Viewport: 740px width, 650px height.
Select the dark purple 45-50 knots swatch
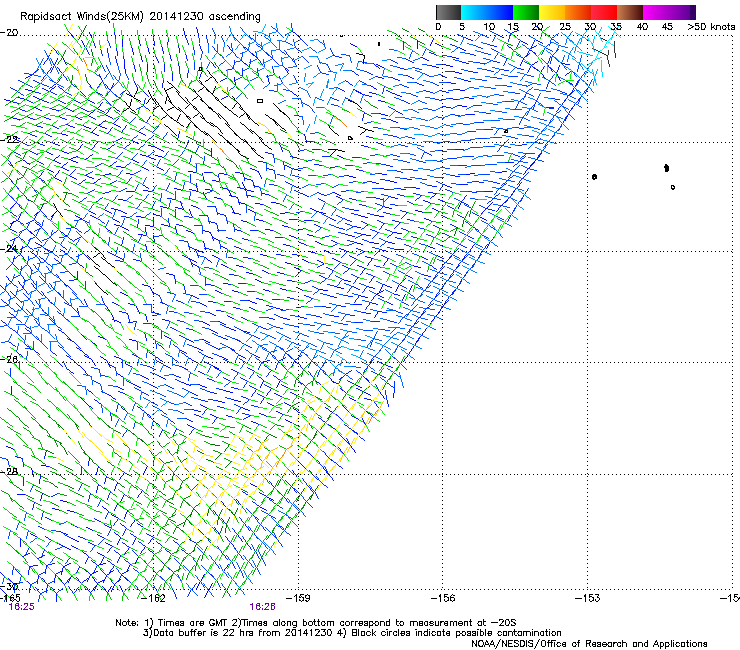(682, 12)
